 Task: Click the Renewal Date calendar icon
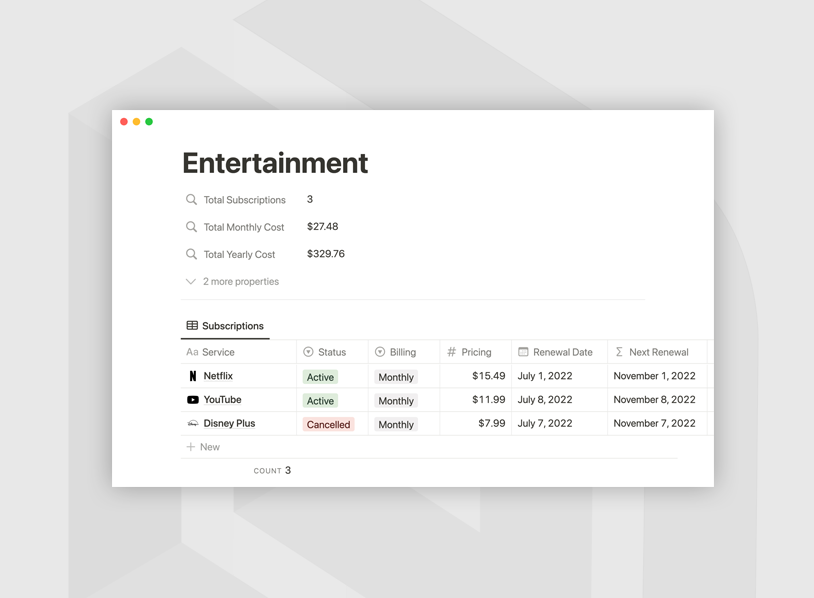[523, 352]
